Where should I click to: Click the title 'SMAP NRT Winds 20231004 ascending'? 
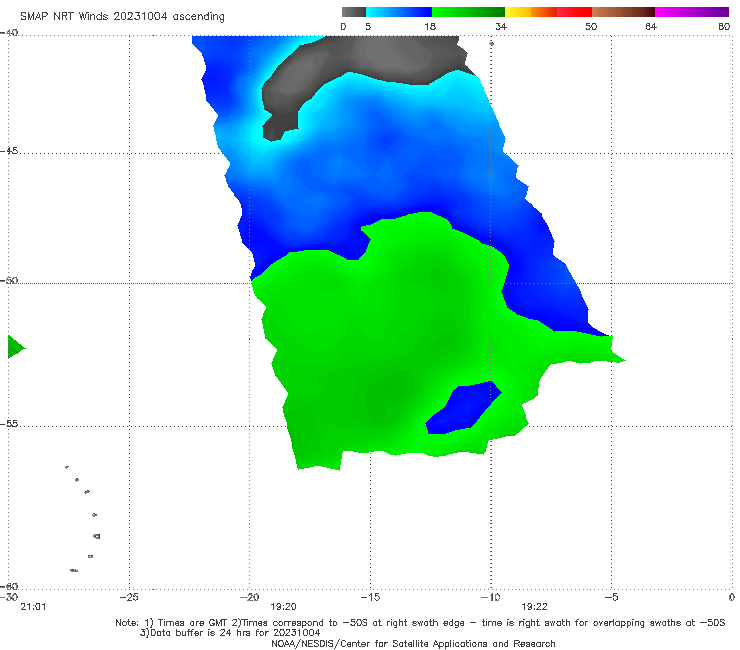coord(122,16)
